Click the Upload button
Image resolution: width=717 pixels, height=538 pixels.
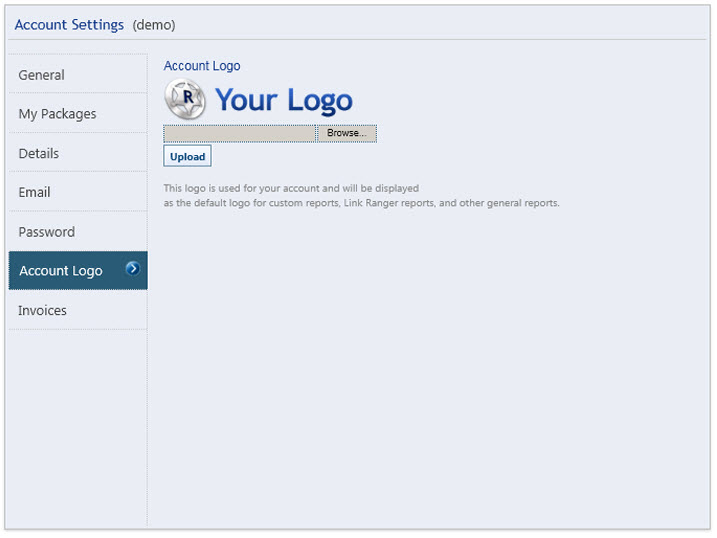(x=187, y=157)
